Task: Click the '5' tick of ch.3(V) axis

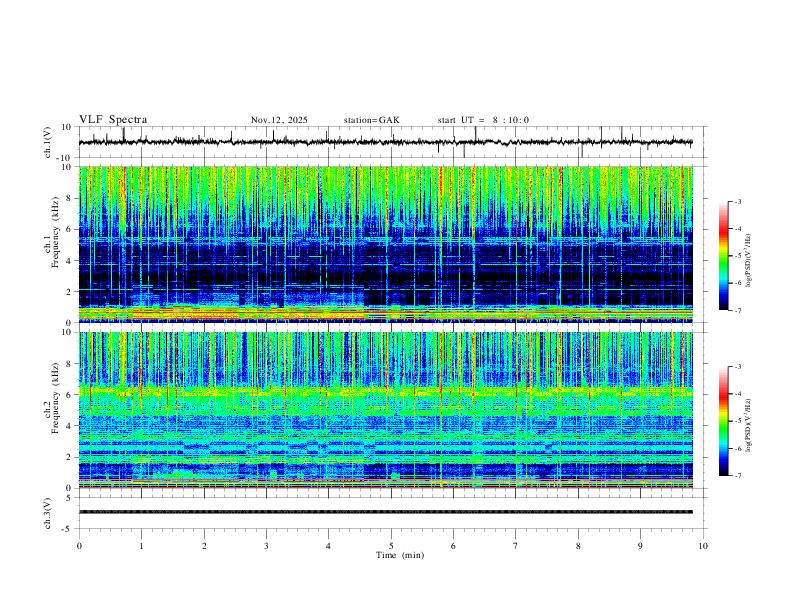Action: [x=70, y=497]
